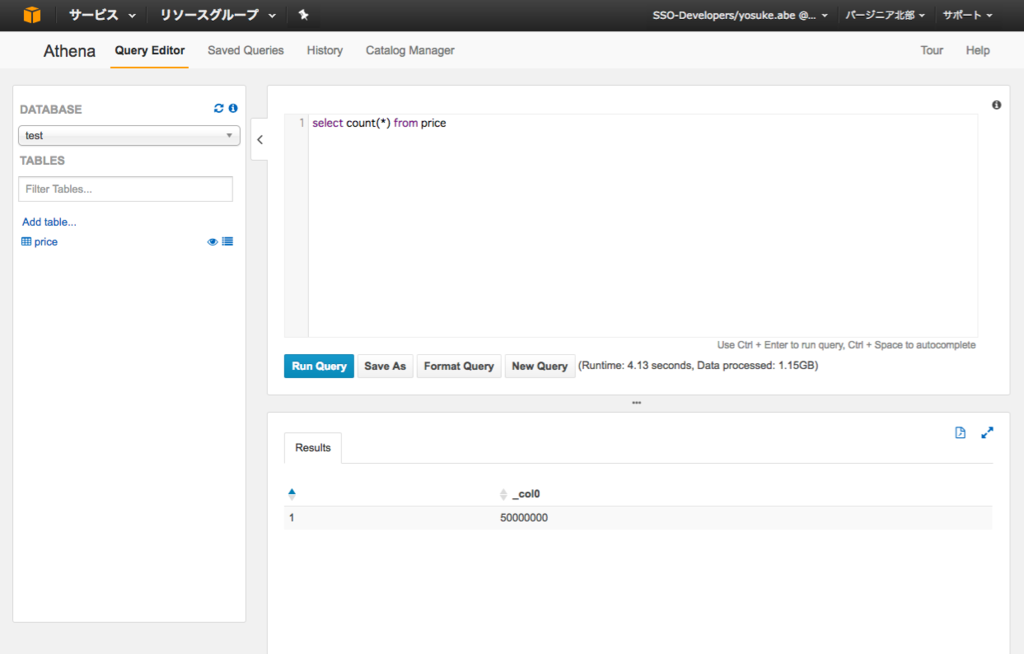Click row number 1 in results
Image resolution: width=1024 pixels, height=654 pixels.
tap(291, 517)
